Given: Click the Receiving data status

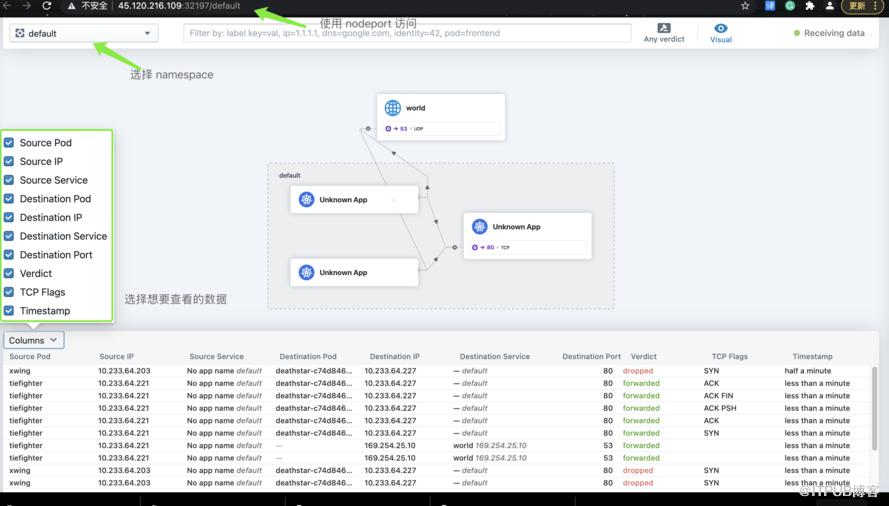Looking at the screenshot, I should [829, 33].
